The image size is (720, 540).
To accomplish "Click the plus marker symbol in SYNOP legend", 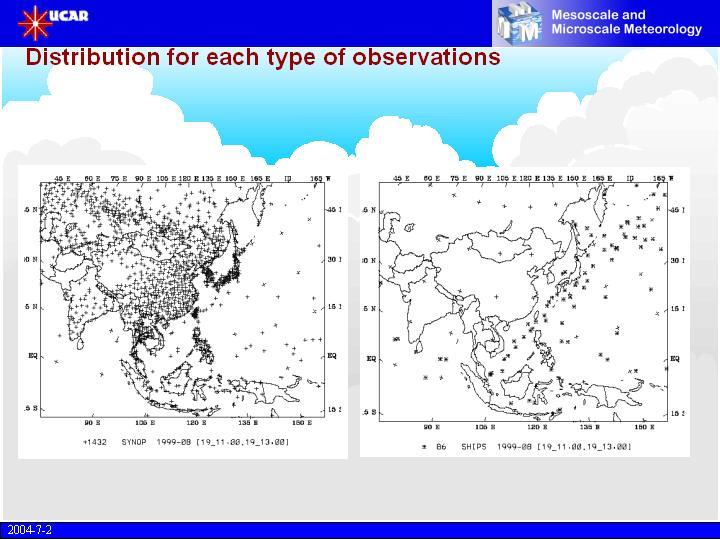I will pyautogui.click(x=84, y=442).
